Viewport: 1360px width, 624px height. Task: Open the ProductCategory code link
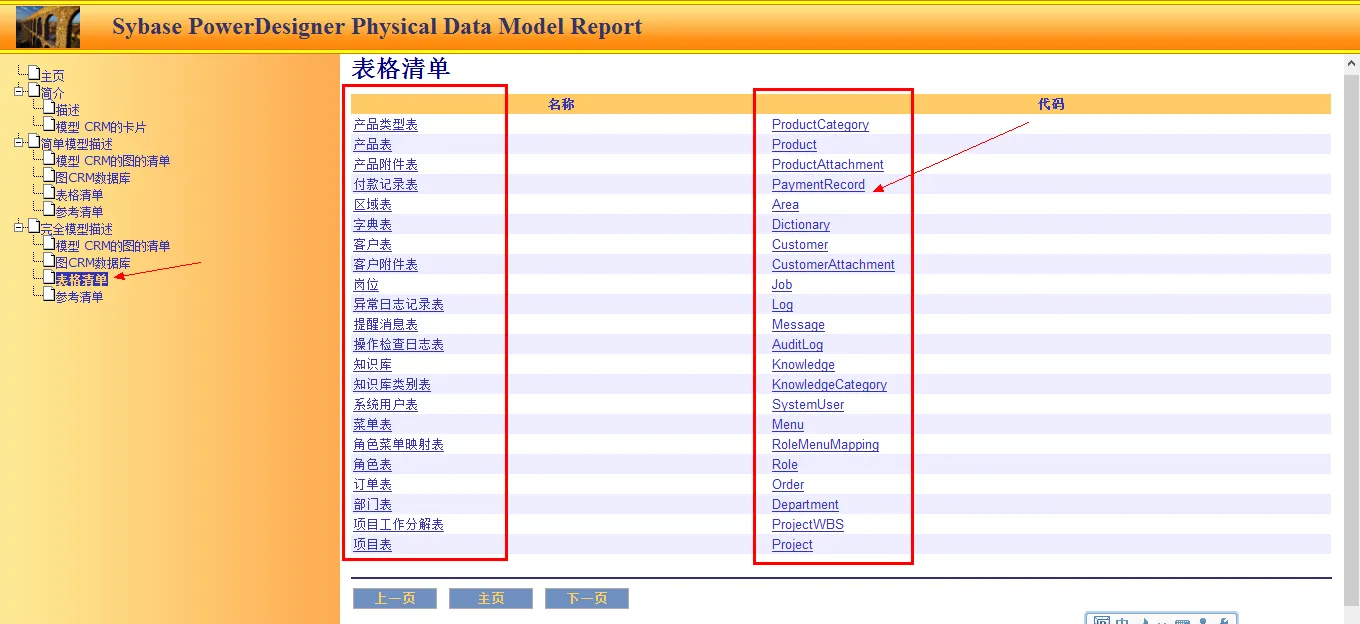(820, 125)
